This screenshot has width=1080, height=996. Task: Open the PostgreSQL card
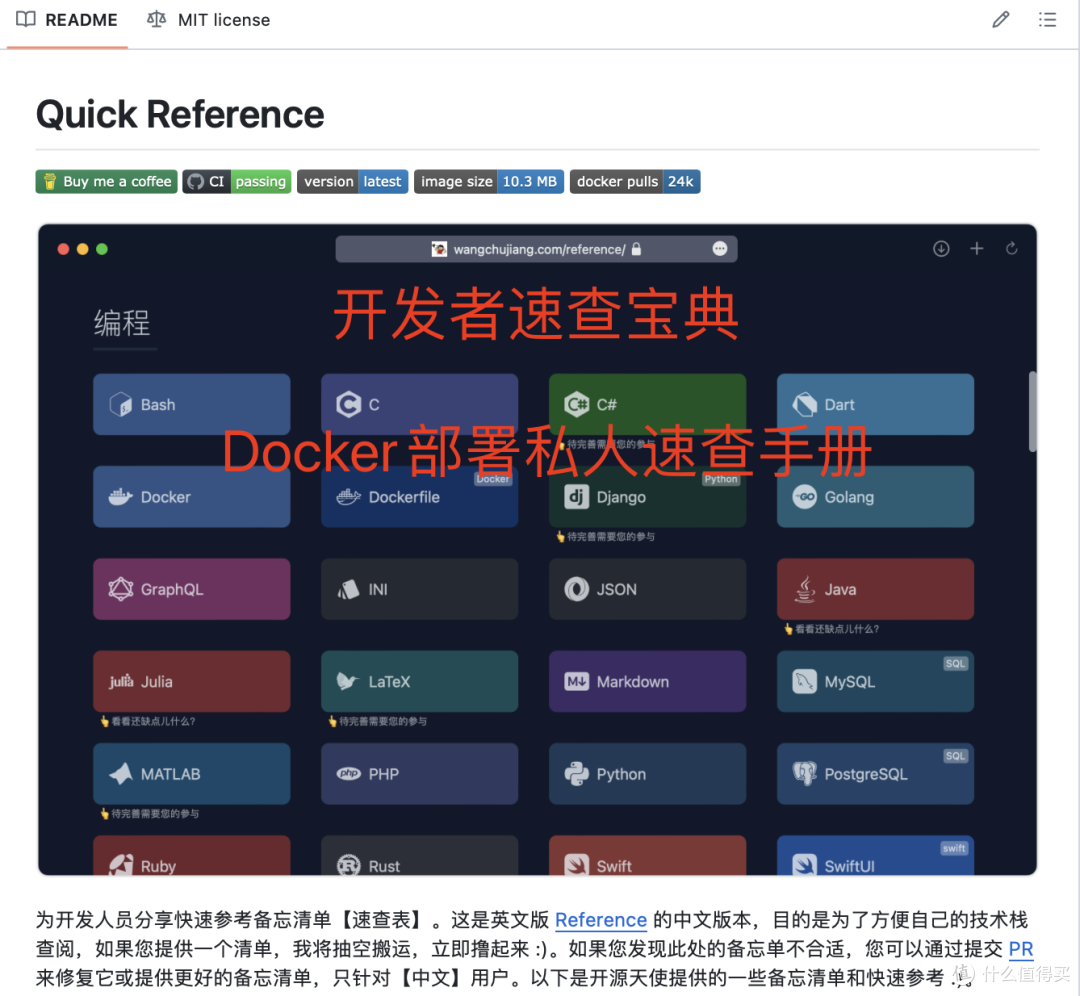(875, 774)
